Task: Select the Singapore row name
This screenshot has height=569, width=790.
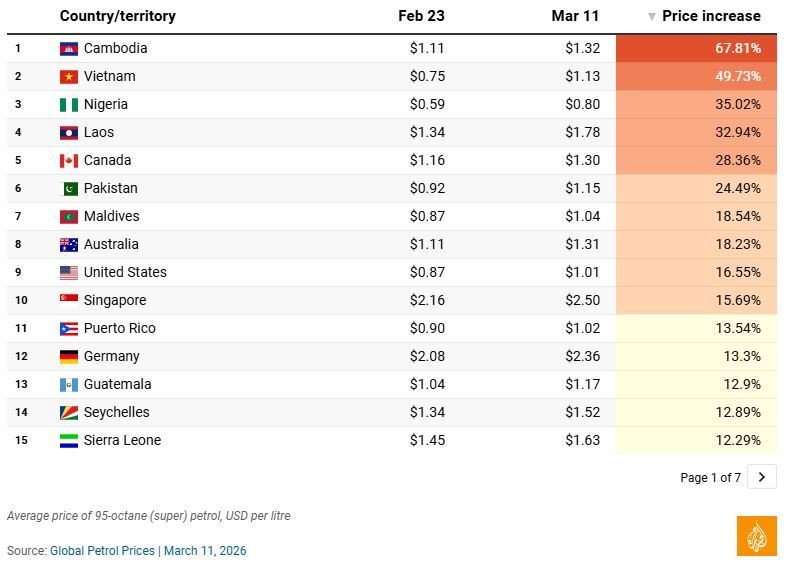Action: click(115, 300)
